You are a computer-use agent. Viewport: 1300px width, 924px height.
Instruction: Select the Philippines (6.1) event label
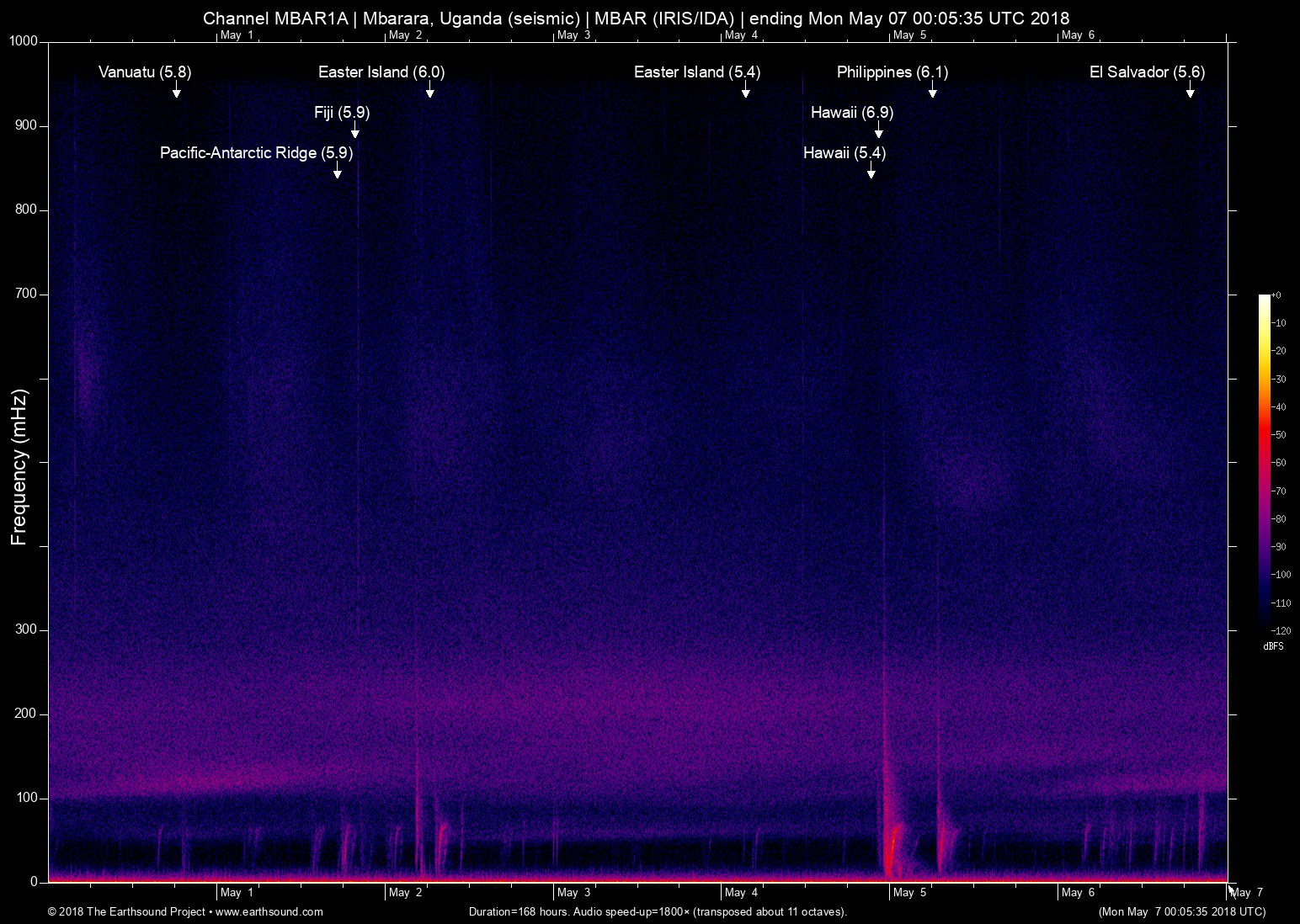(x=892, y=72)
